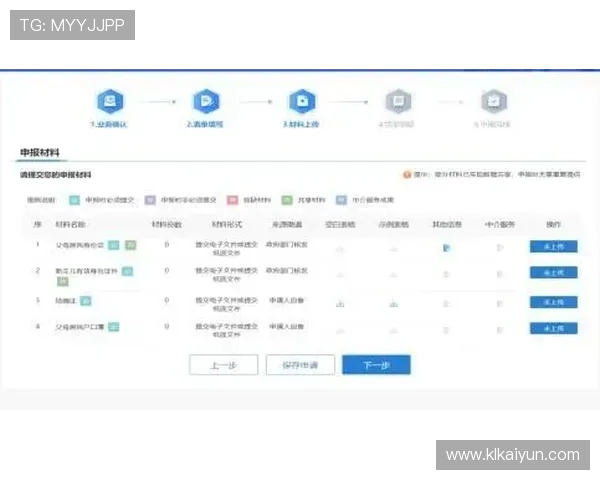Click the 中介服务 icon in row 2
This screenshot has height=480, width=600.
pyautogui.click(x=500, y=274)
